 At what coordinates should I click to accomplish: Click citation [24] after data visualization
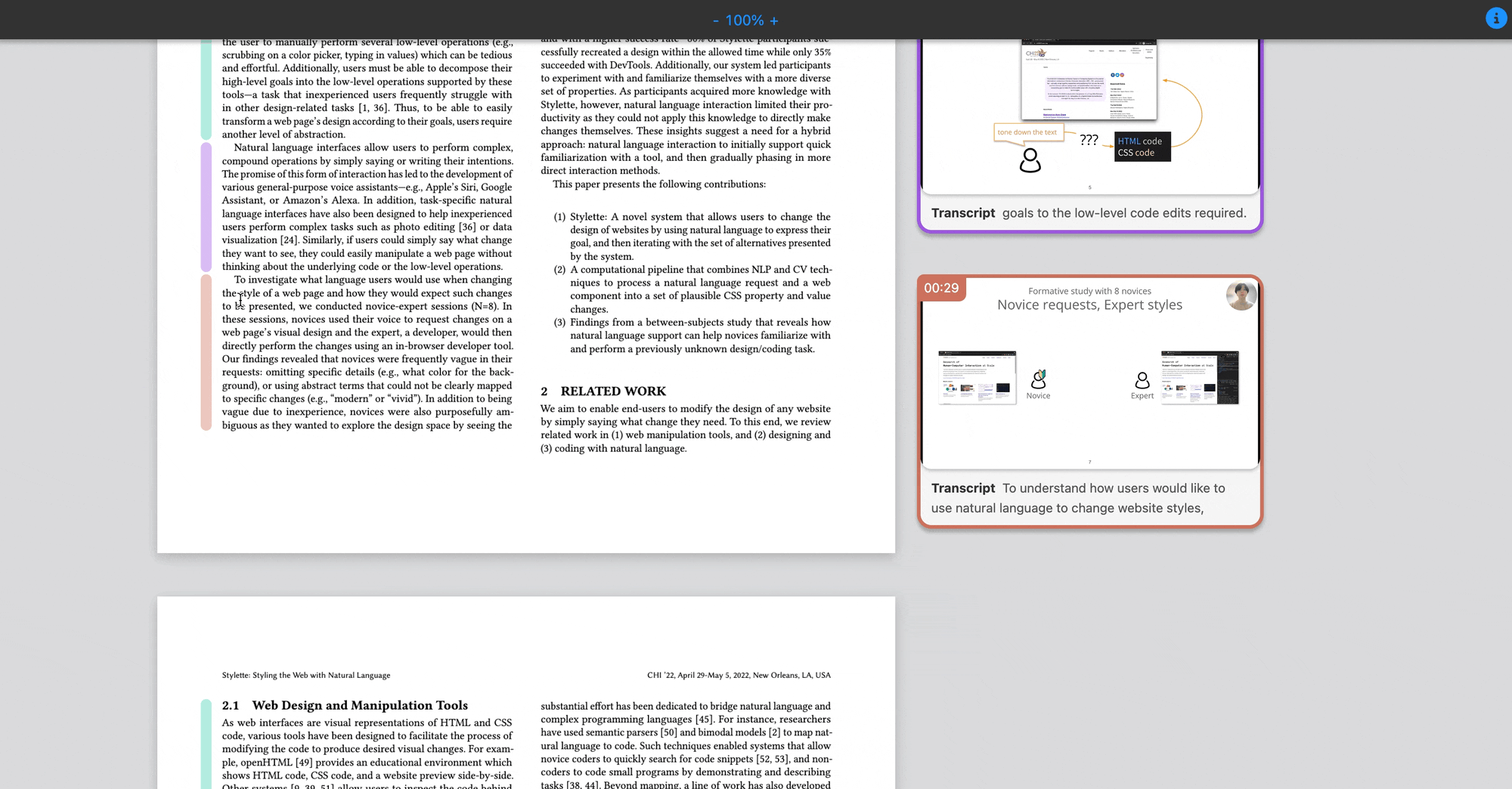290,240
